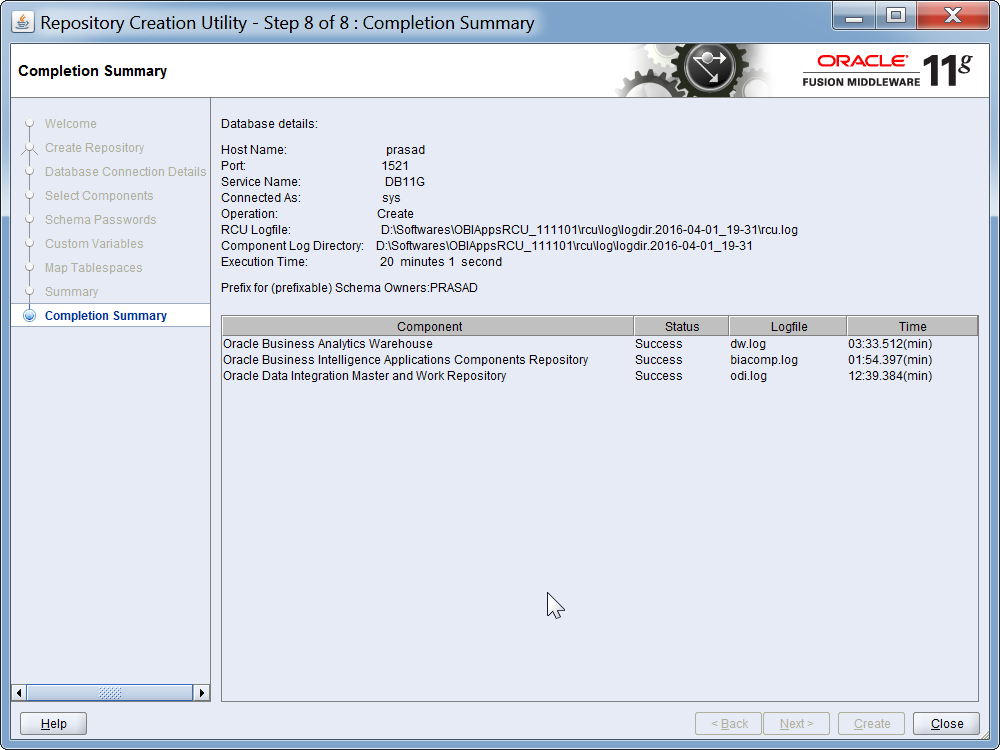This screenshot has height=750, width=1000.
Task: Click the sidebar horizontal scrollbar thumb
Action: tap(110, 693)
